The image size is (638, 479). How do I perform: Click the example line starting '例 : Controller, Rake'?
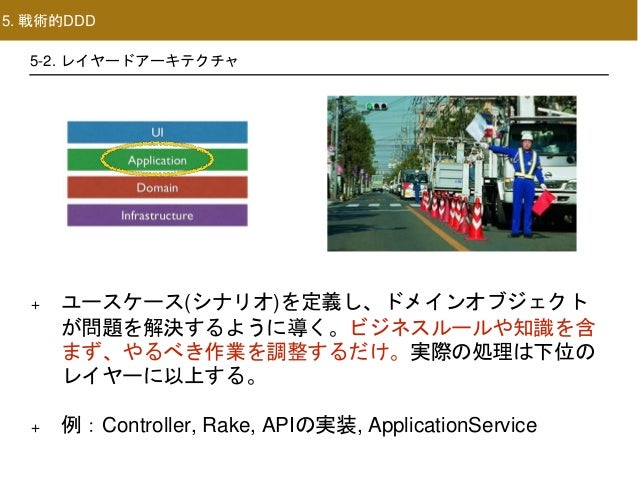(299, 425)
